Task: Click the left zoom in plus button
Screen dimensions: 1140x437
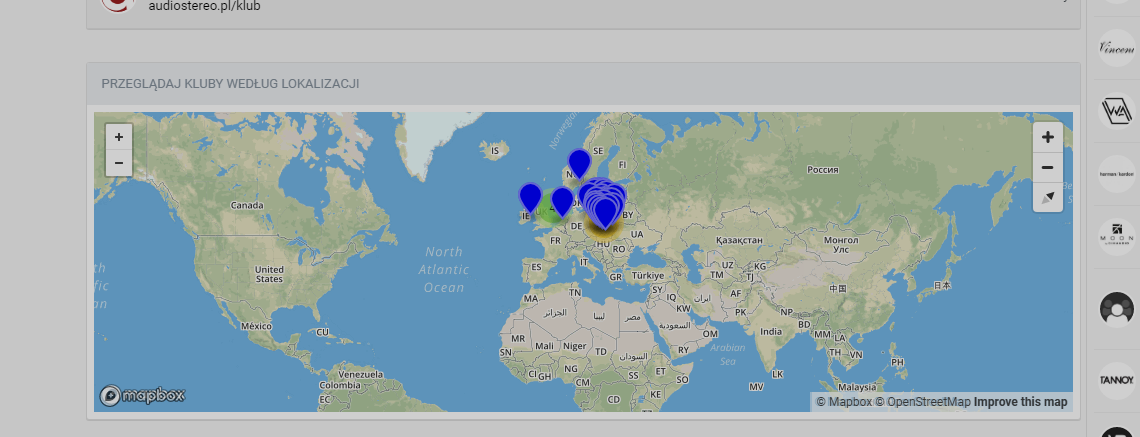Action: point(118,137)
